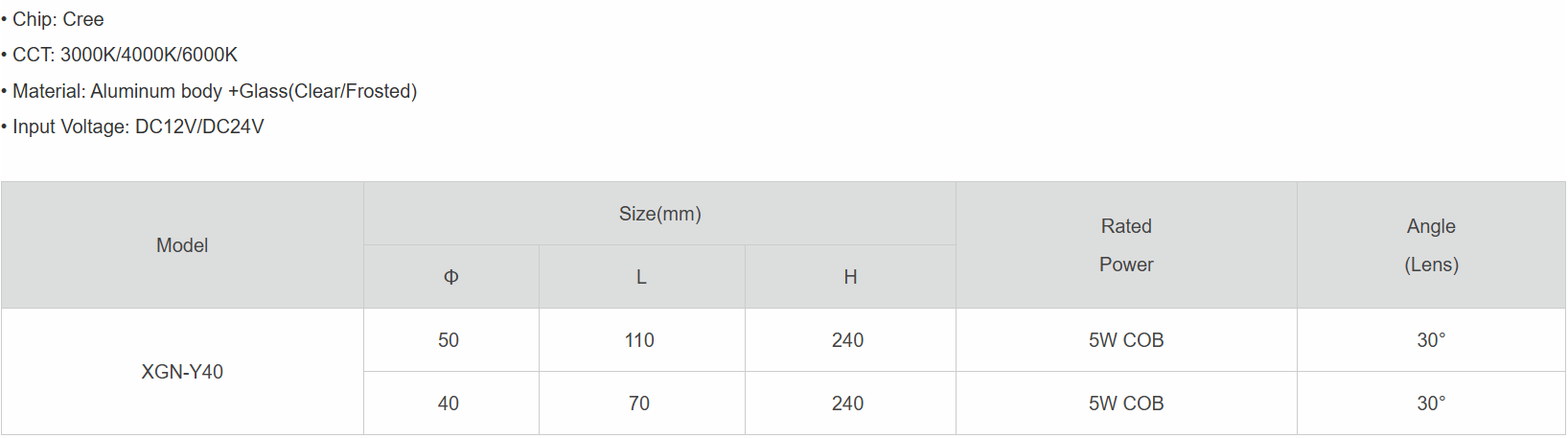Click 5W COB in the first row
Image resolution: width=1568 pixels, height=438 pixels.
click(1126, 340)
